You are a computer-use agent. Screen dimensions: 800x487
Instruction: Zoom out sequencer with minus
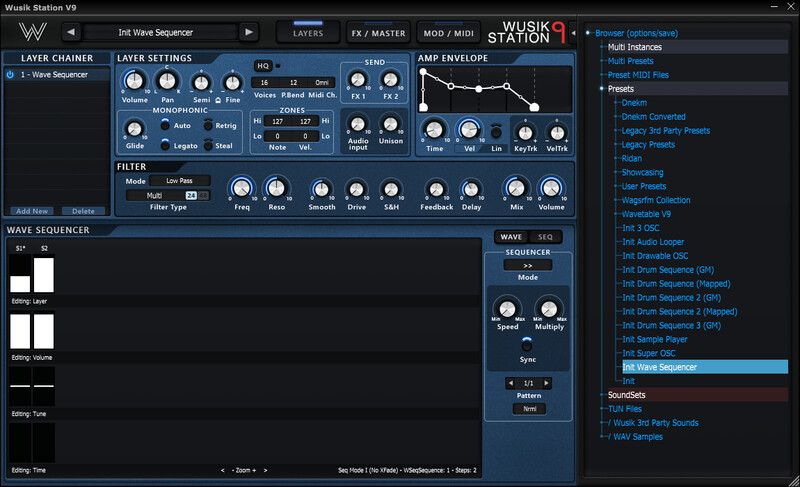coord(233,470)
